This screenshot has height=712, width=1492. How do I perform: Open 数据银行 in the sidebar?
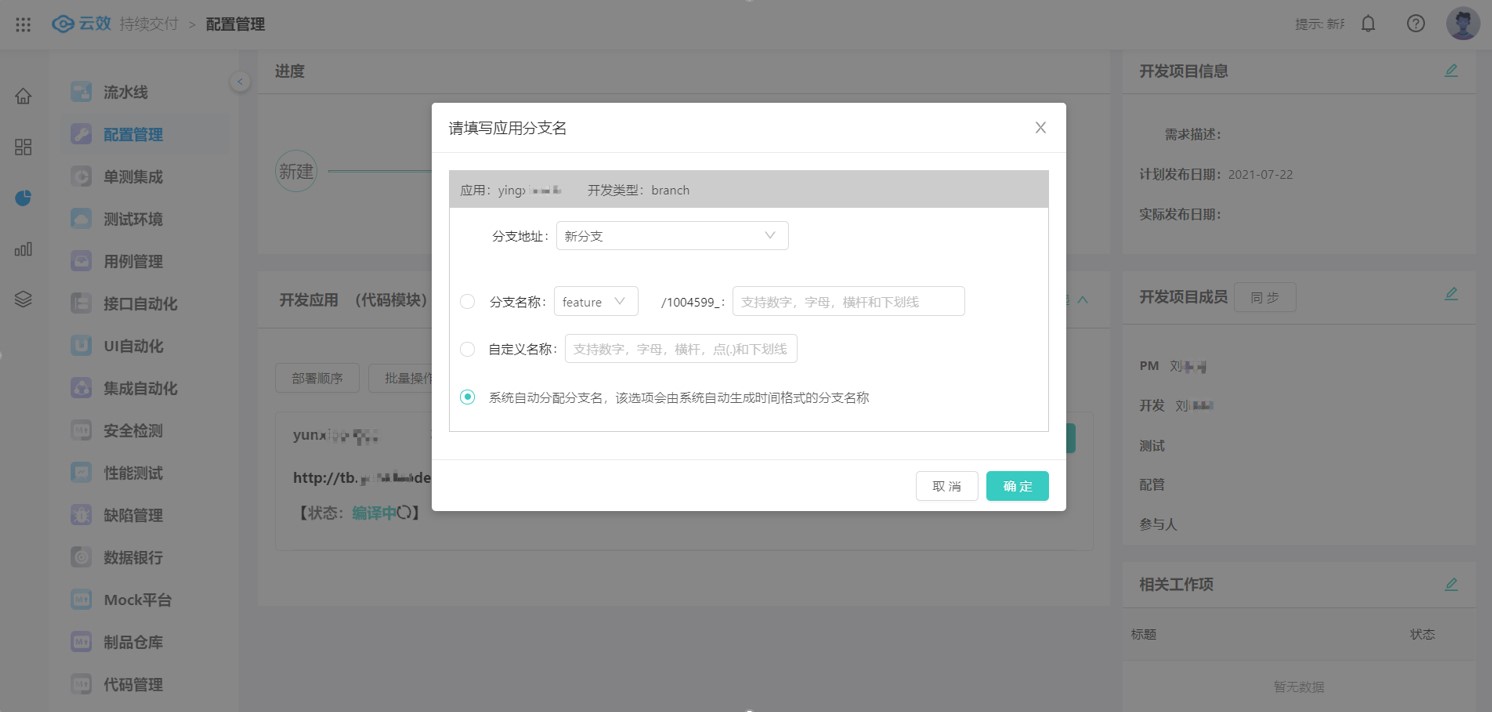(133, 557)
